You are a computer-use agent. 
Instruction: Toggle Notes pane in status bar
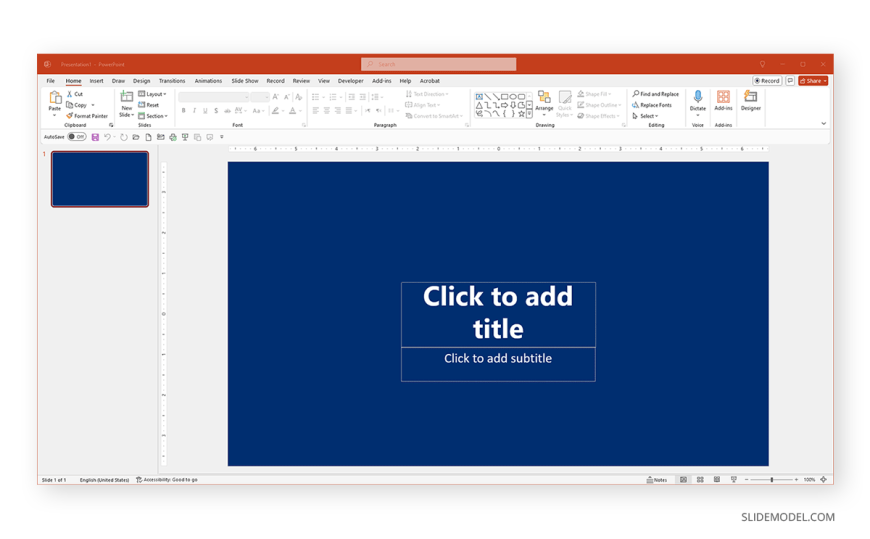pos(657,480)
